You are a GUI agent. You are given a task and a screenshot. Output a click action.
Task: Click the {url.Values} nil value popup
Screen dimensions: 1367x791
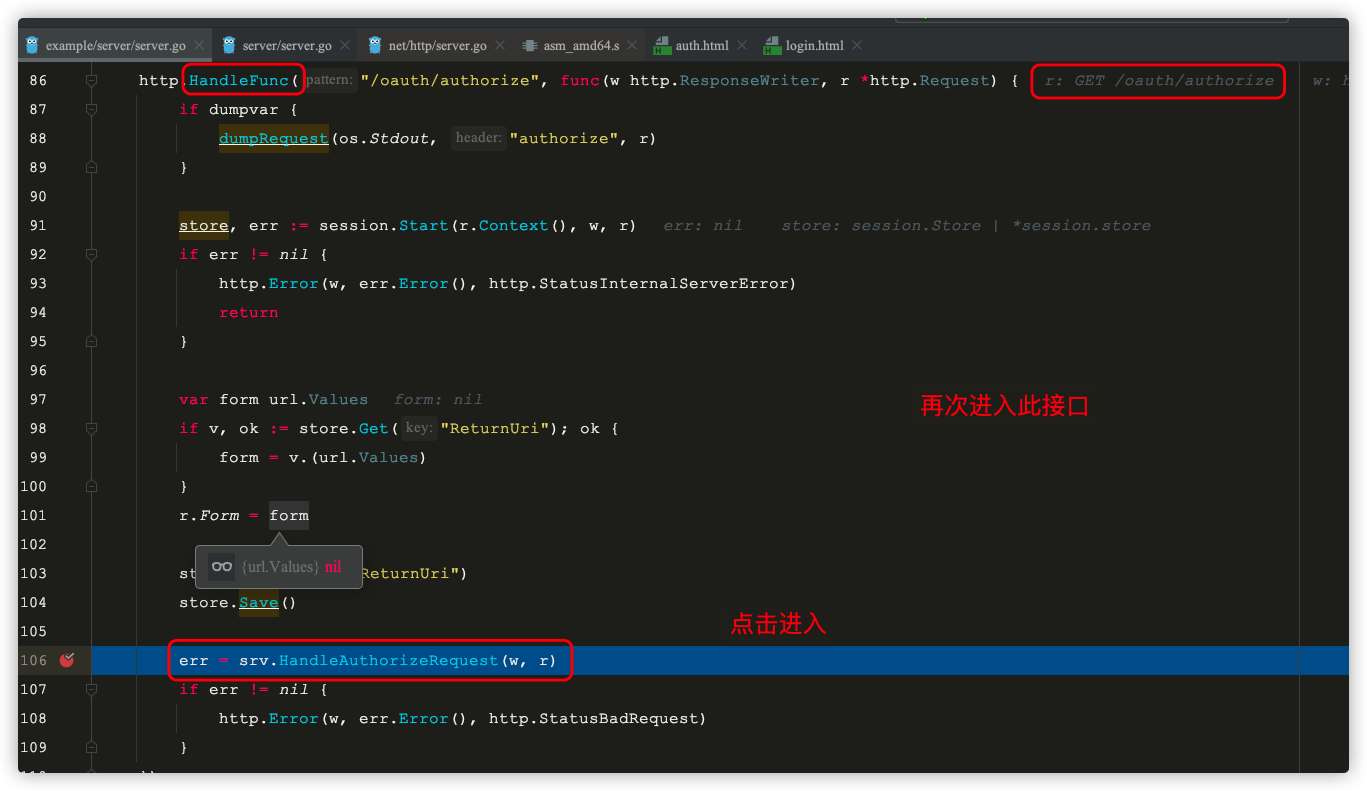click(278, 567)
